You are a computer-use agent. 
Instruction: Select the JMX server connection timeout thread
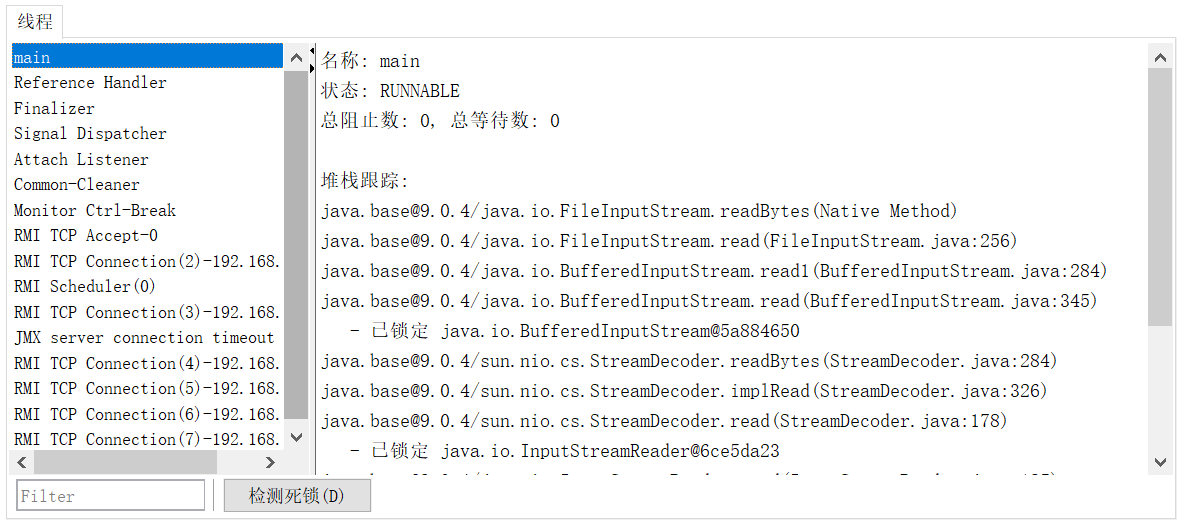pos(144,338)
